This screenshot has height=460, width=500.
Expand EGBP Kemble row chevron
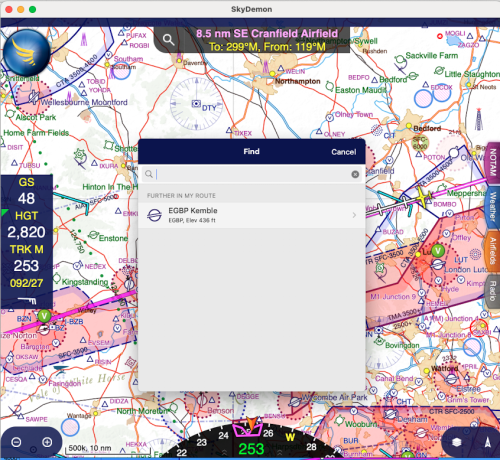pos(354,215)
